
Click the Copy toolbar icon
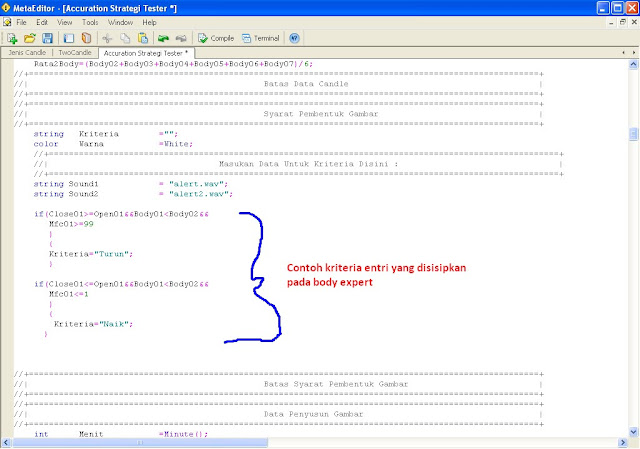[125, 38]
